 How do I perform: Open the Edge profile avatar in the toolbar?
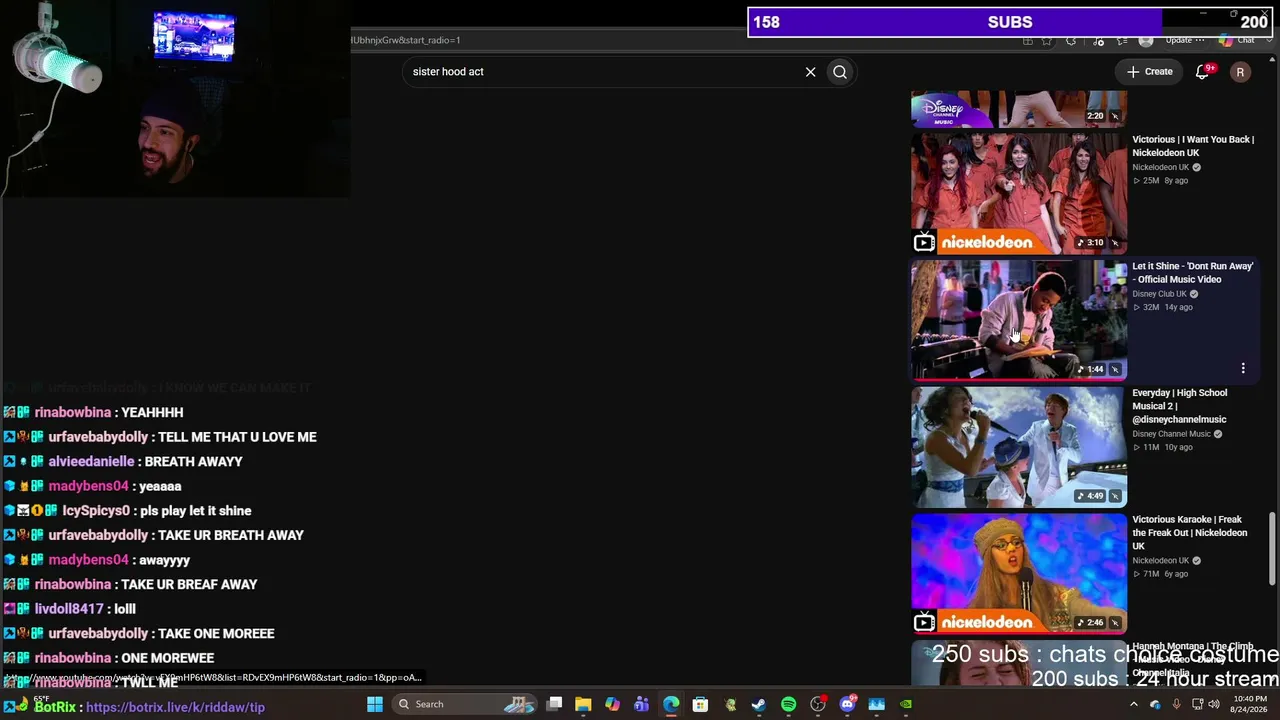[1146, 40]
